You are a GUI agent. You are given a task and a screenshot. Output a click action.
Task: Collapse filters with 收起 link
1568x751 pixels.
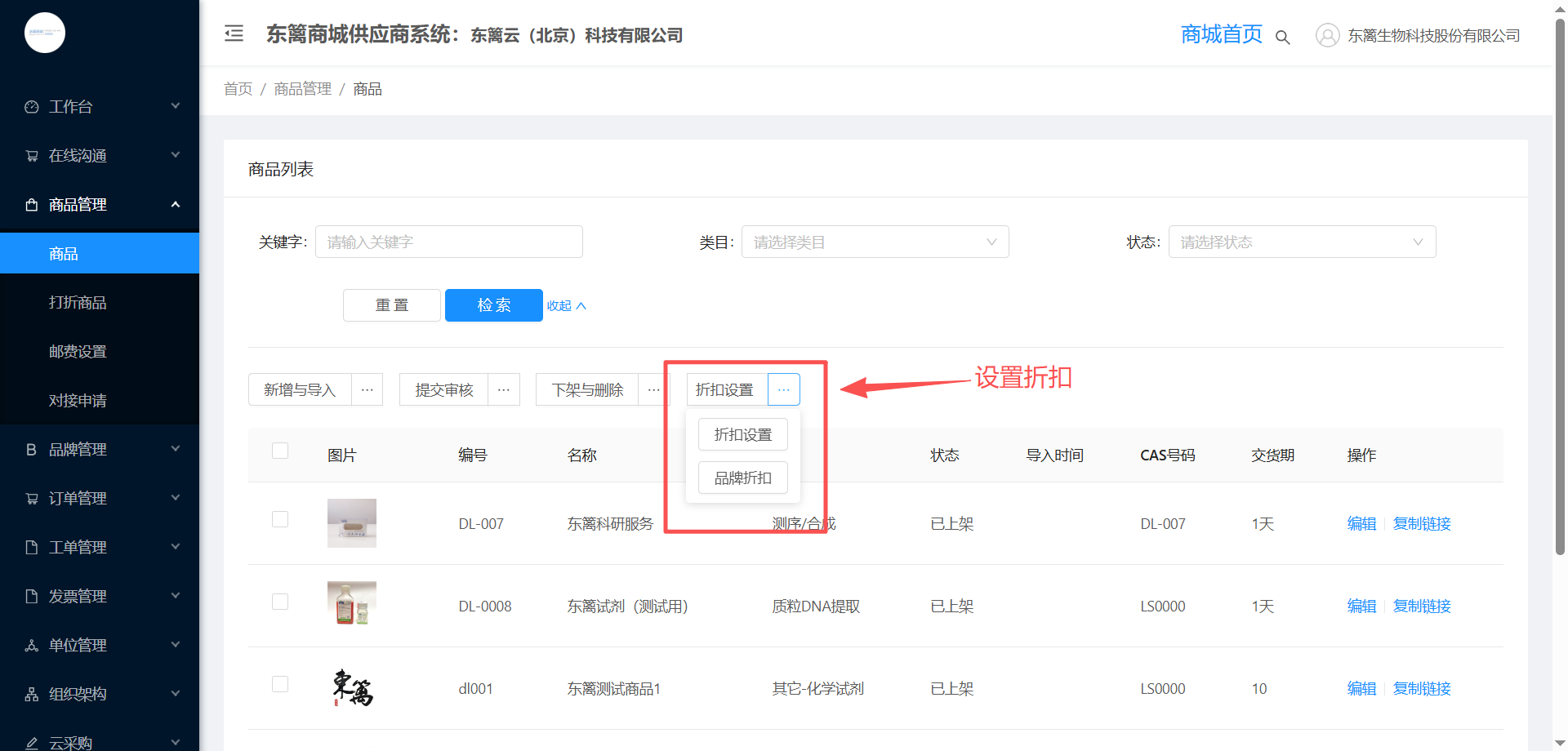pos(567,305)
